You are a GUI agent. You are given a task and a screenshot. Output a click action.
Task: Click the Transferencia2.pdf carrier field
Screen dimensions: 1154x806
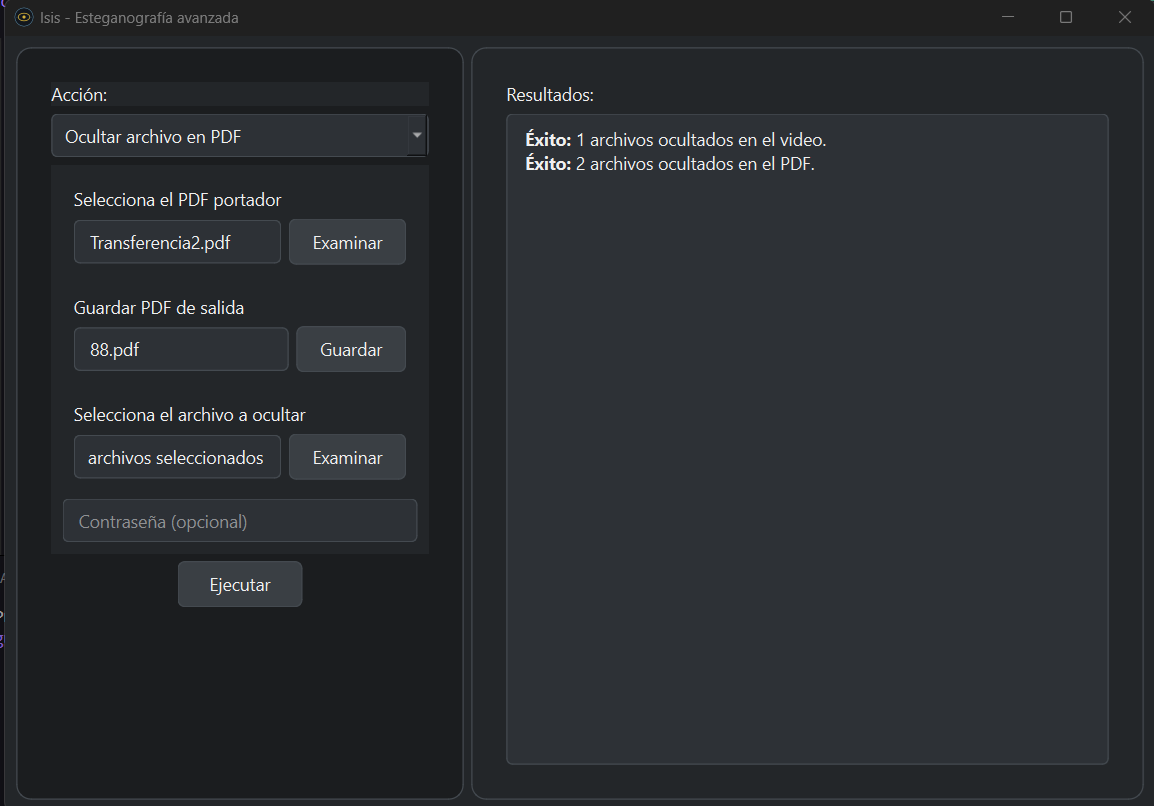click(x=177, y=242)
